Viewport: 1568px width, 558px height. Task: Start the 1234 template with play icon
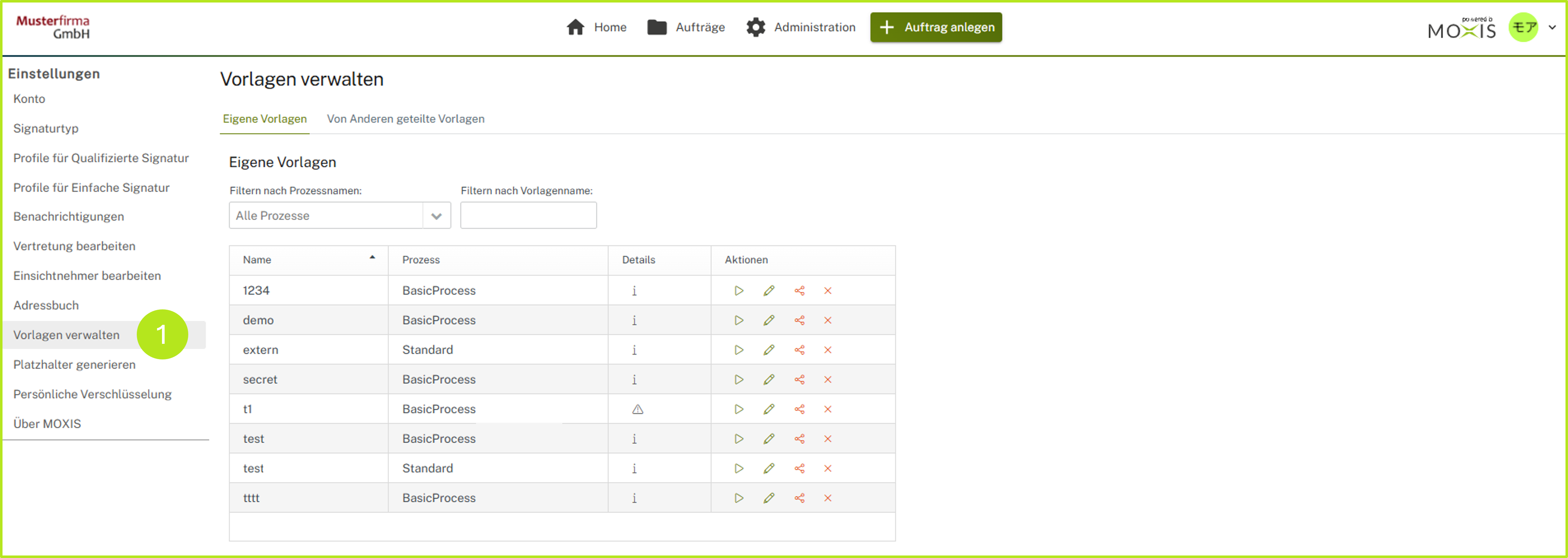[x=738, y=291]
